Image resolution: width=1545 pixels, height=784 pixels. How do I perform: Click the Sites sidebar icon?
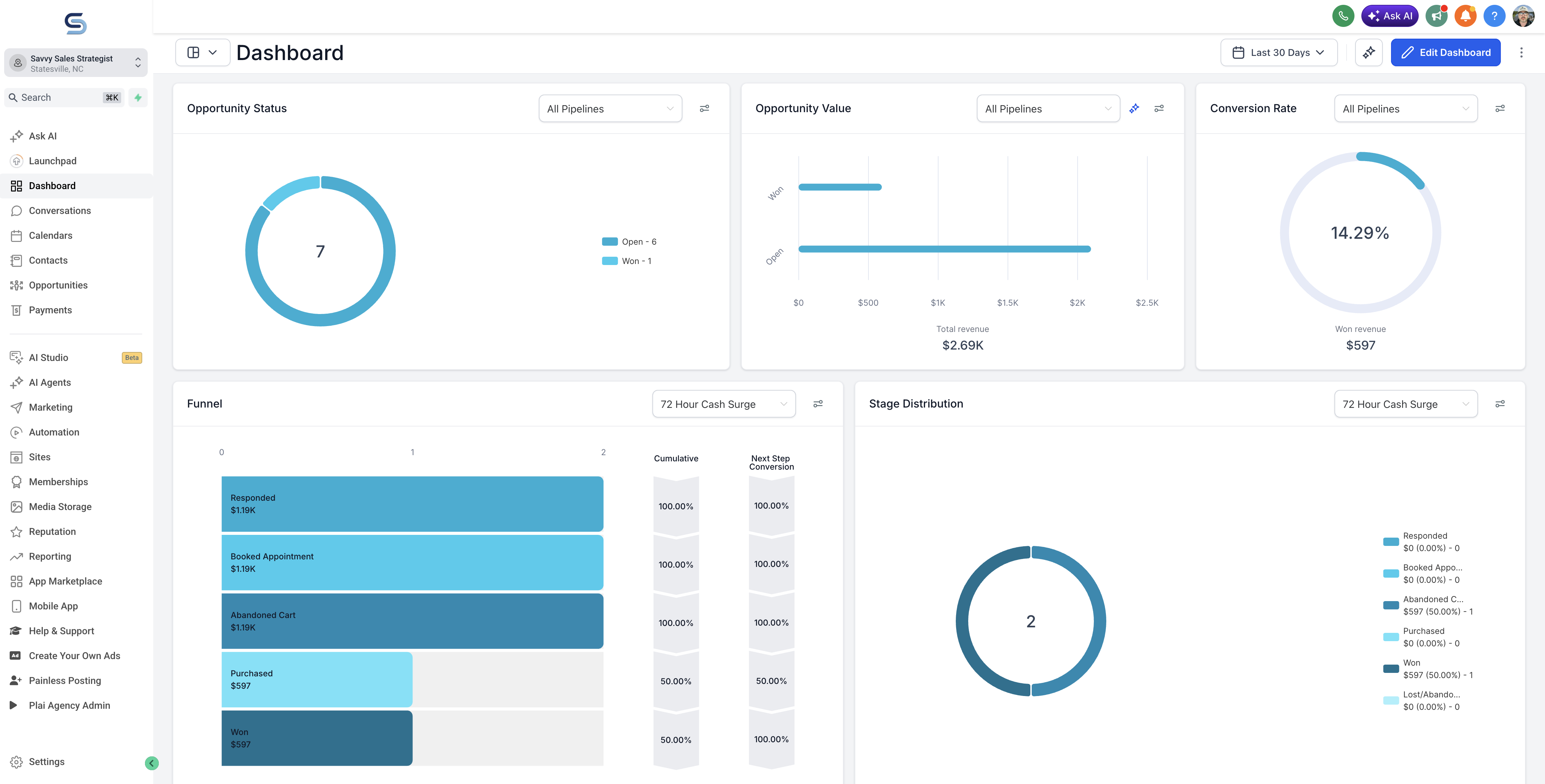[16, 457]
